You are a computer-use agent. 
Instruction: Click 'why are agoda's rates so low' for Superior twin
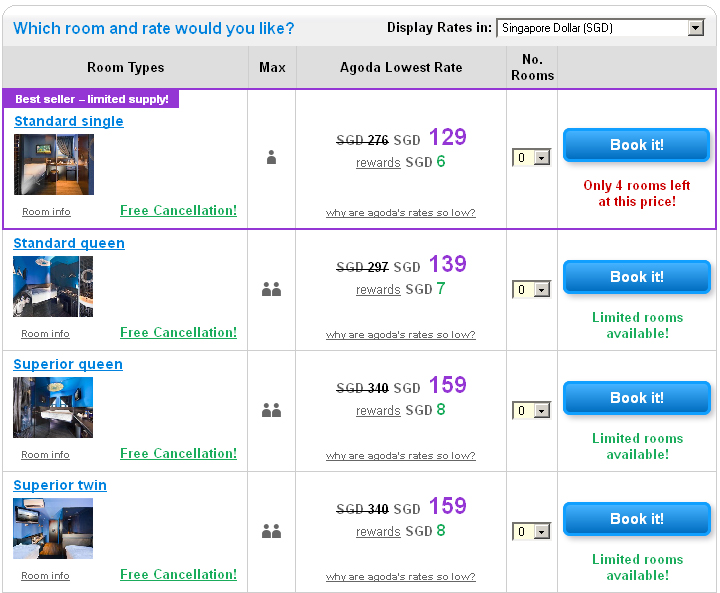click(401, 576)
